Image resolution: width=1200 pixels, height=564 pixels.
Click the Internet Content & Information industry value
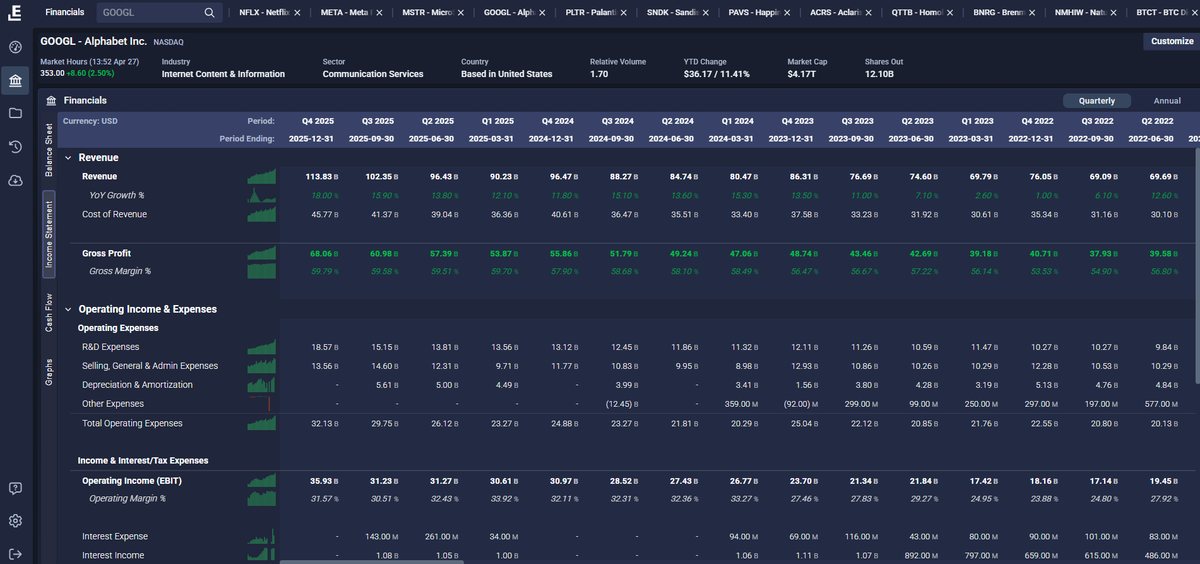223,74
